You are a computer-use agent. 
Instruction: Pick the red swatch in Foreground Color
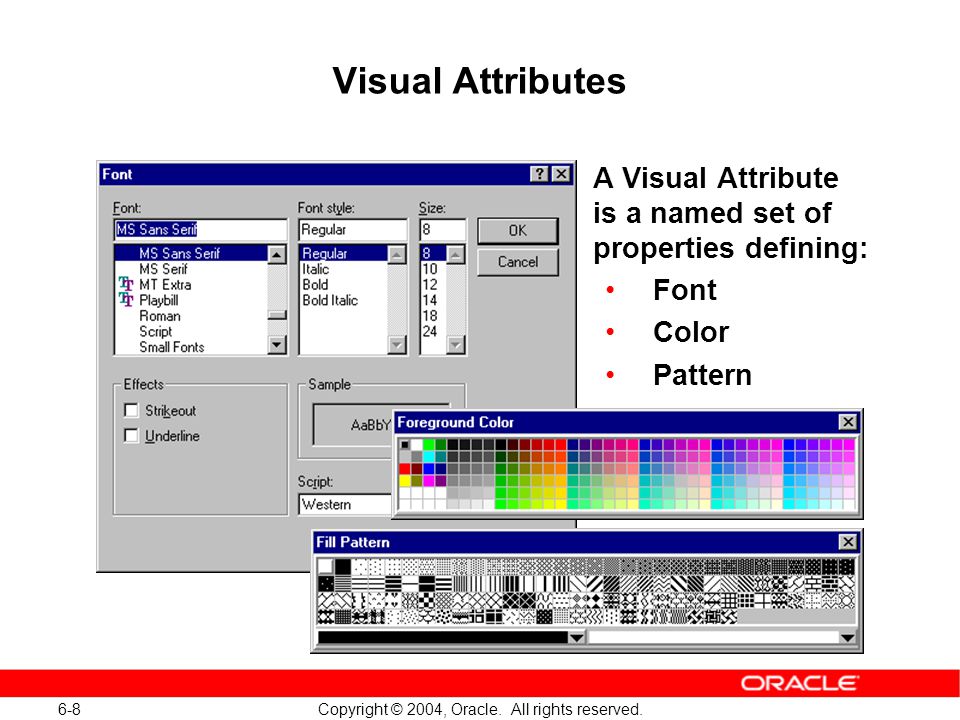coord(405,469)
